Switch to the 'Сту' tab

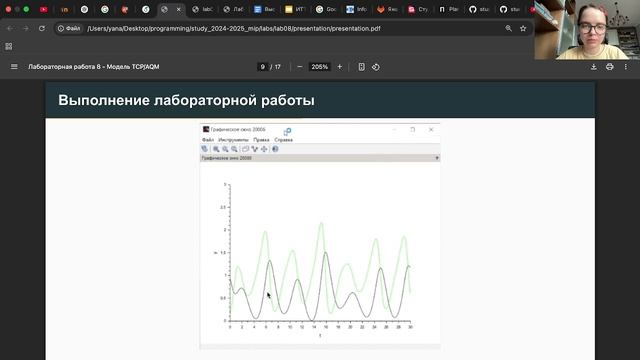pyautogui.click(x=418, y=9)
